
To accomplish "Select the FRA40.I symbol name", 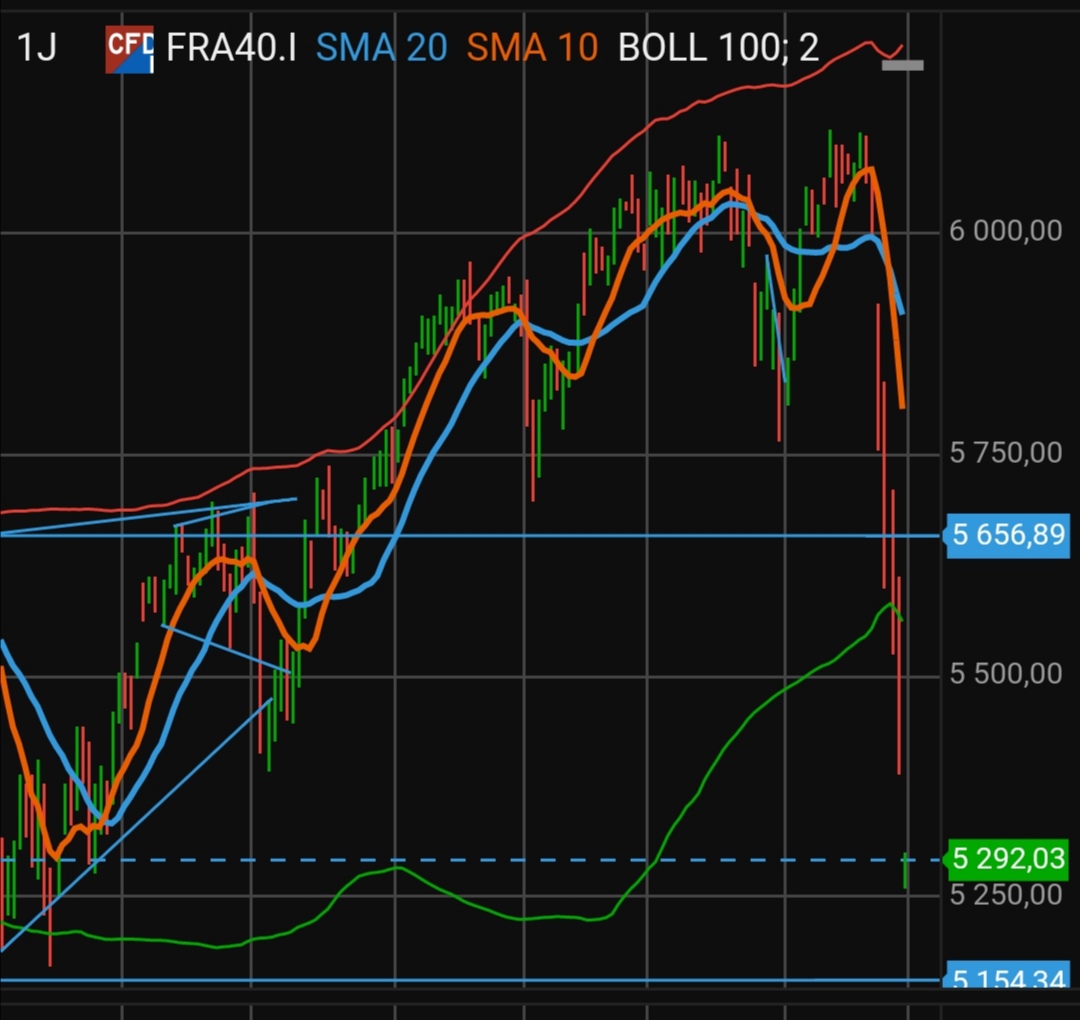I will pos(231,48).
